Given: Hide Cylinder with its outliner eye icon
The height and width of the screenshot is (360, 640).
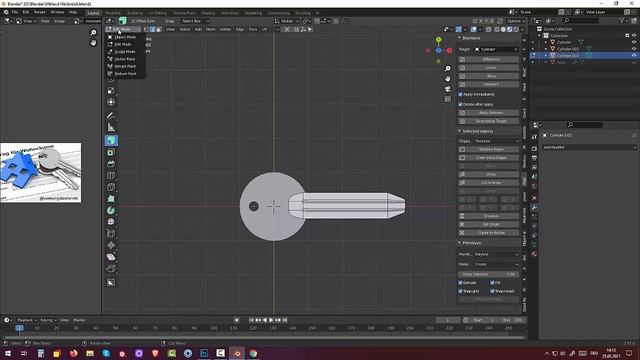Looking at the screenshot, I should coord(634,42).
